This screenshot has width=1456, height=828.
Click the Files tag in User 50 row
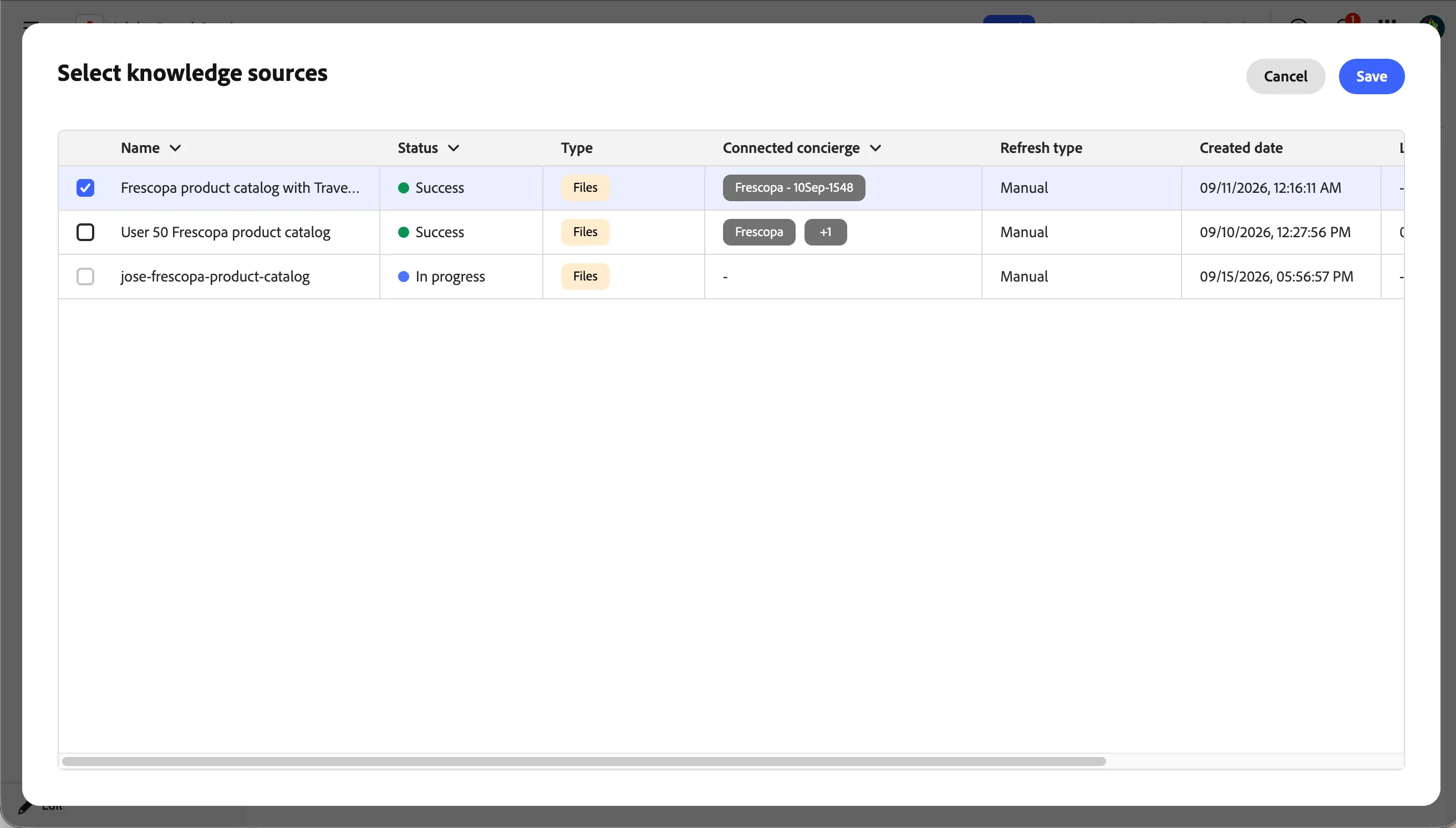point(586,232)
